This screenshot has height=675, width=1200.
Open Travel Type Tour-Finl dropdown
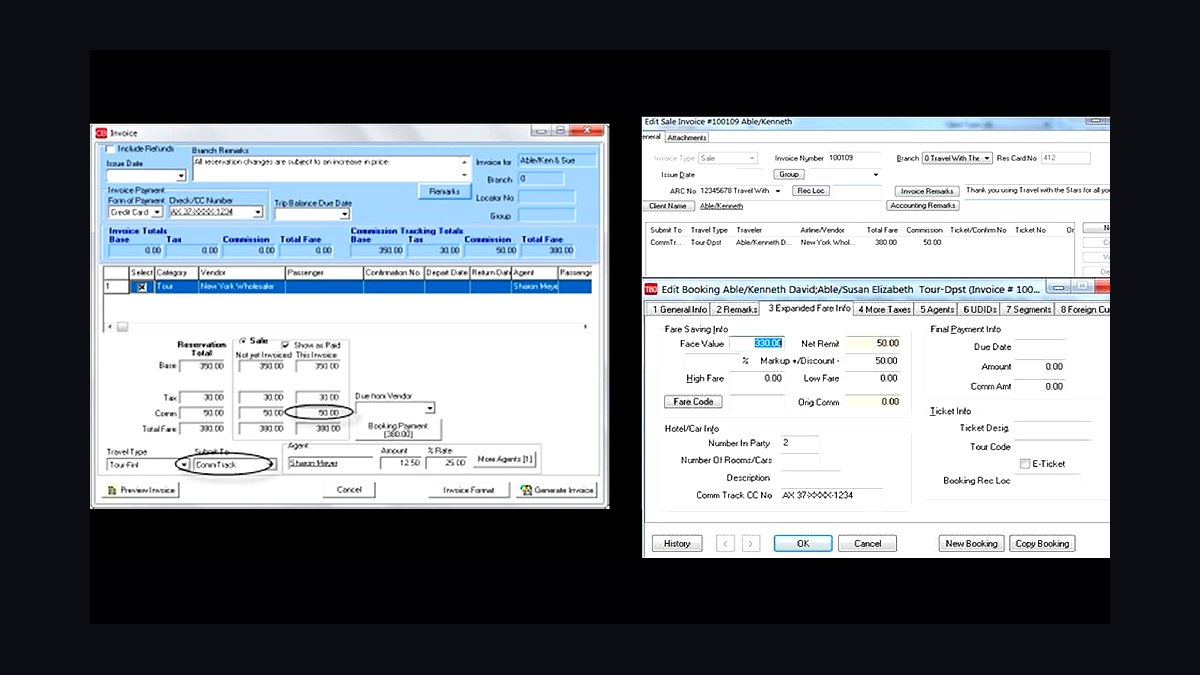pyautogui.click(x=183, y=465)
